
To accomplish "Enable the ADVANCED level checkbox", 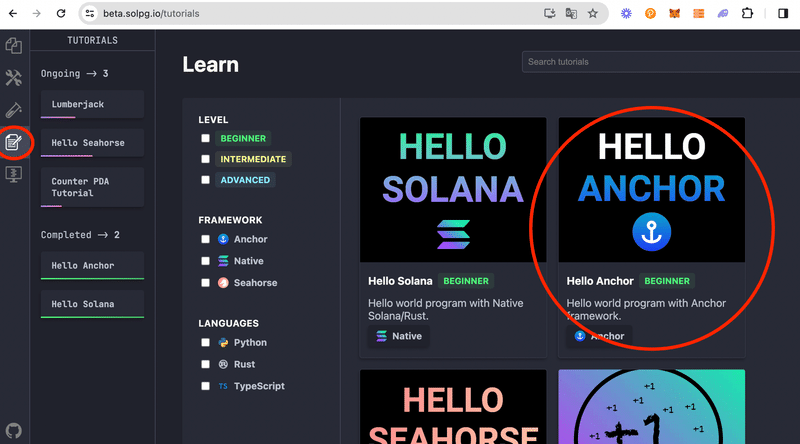I will click(205, 180).
